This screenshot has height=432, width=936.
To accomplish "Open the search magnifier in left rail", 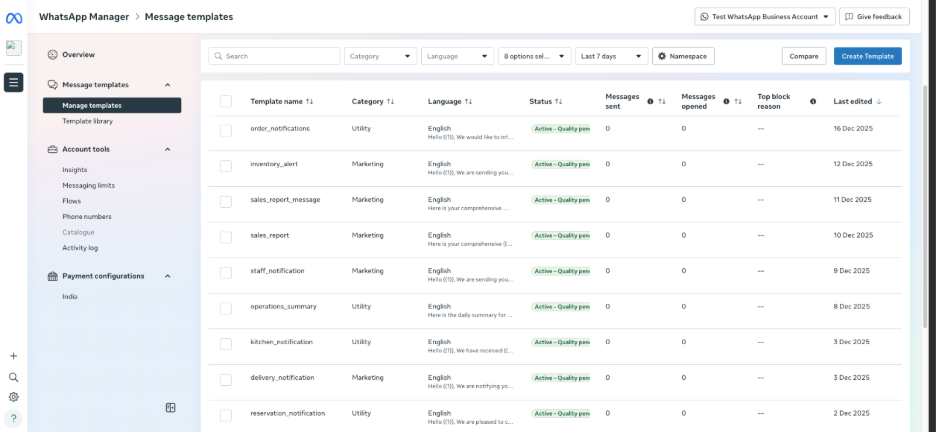I will (x=14, y=377).
